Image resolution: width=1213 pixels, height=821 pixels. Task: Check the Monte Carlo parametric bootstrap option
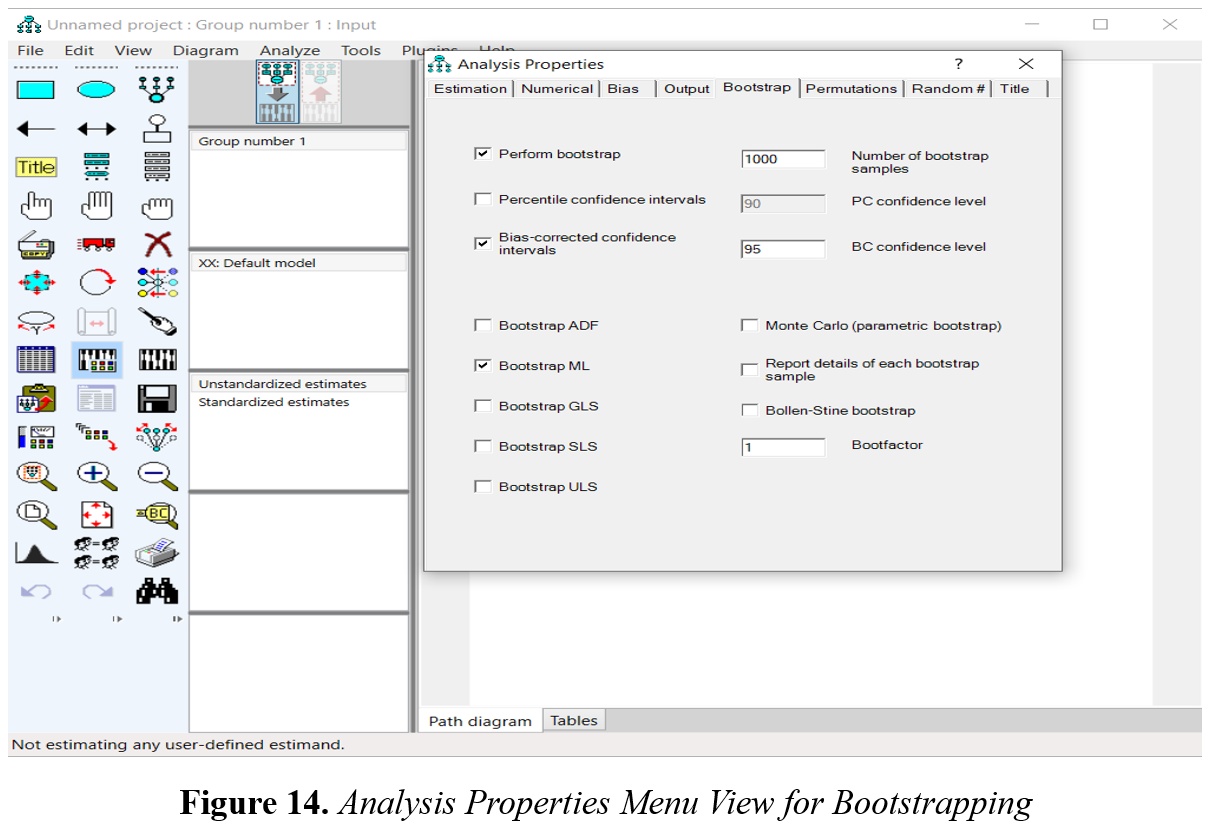[x=749, y=325]
